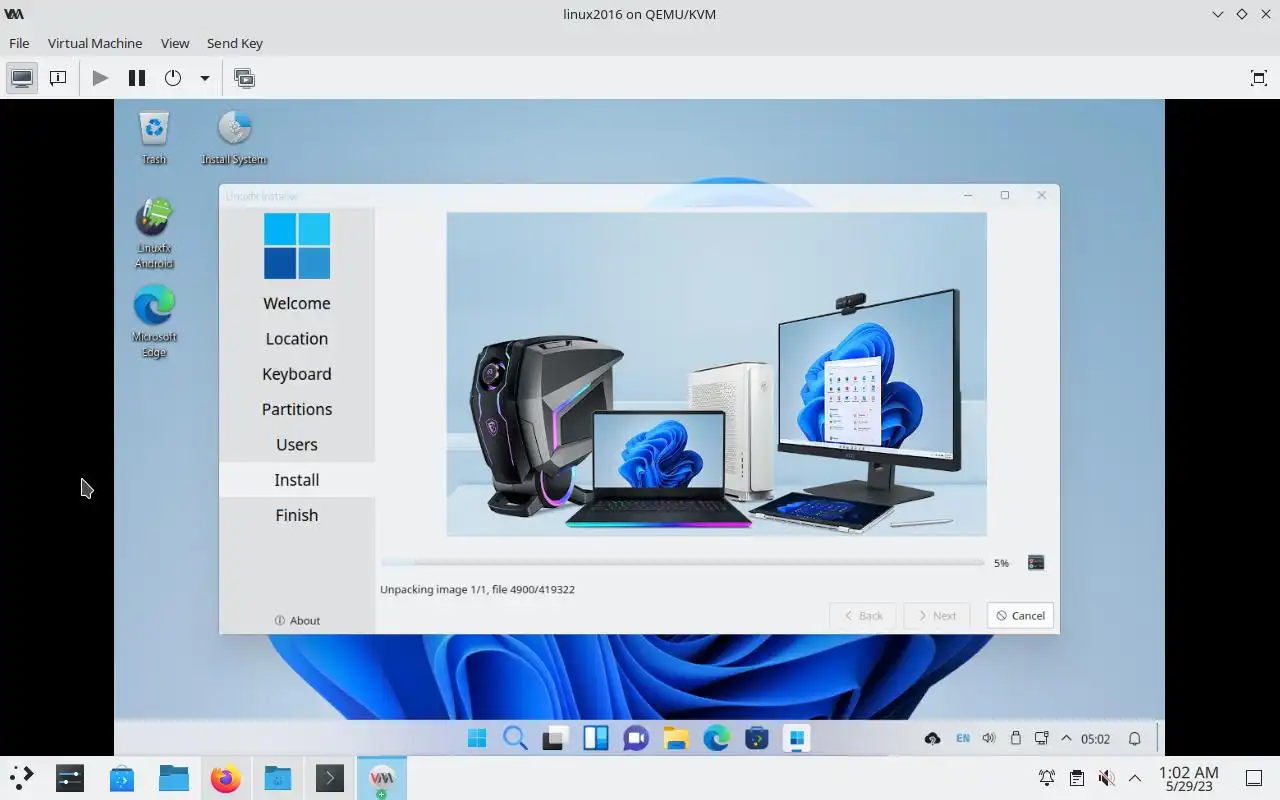Open host System Settings sliders icon
Screen dimensions: 1280x800
[70, 778]
